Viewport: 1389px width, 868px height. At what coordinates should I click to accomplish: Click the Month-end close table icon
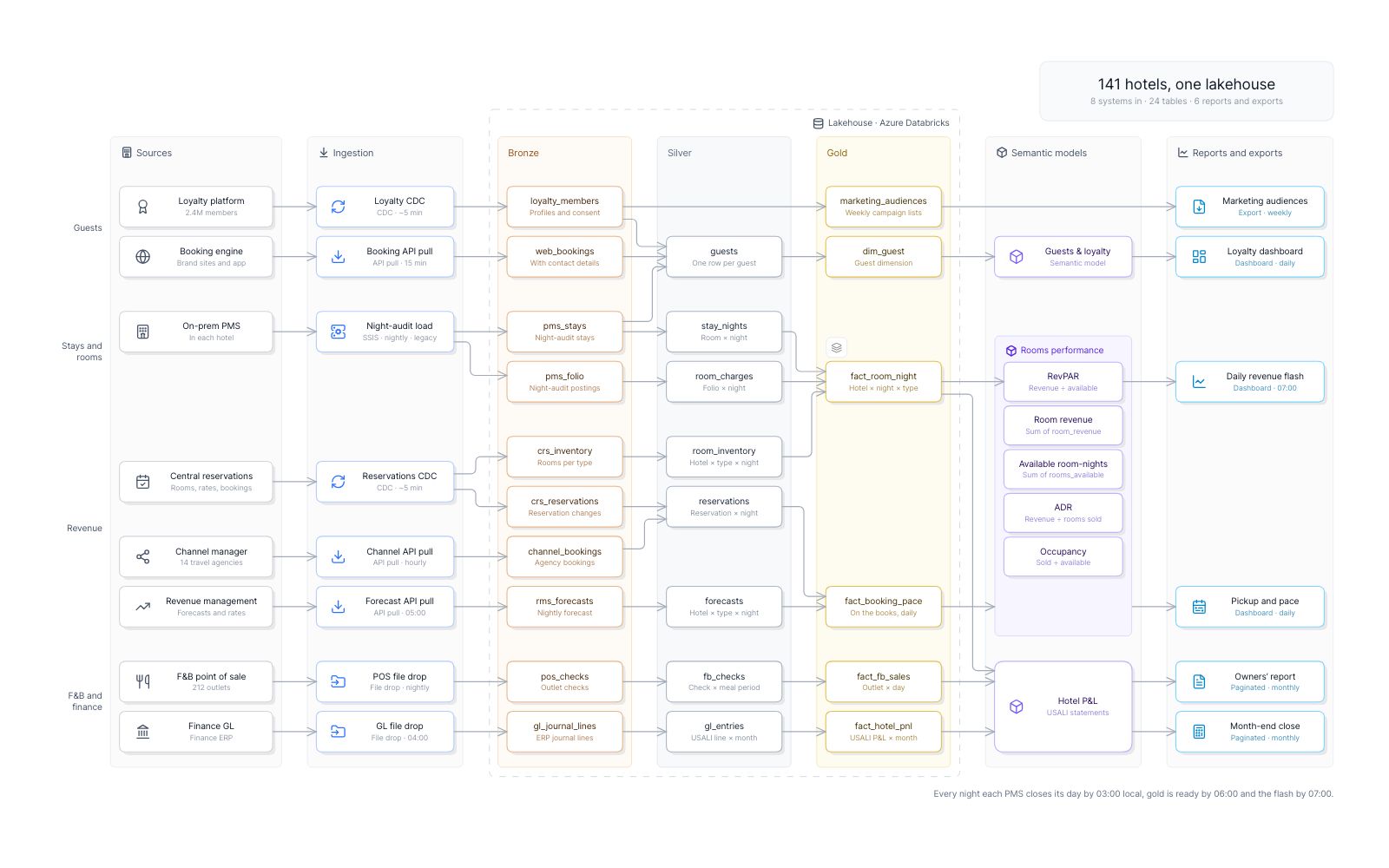(1199, 732)
